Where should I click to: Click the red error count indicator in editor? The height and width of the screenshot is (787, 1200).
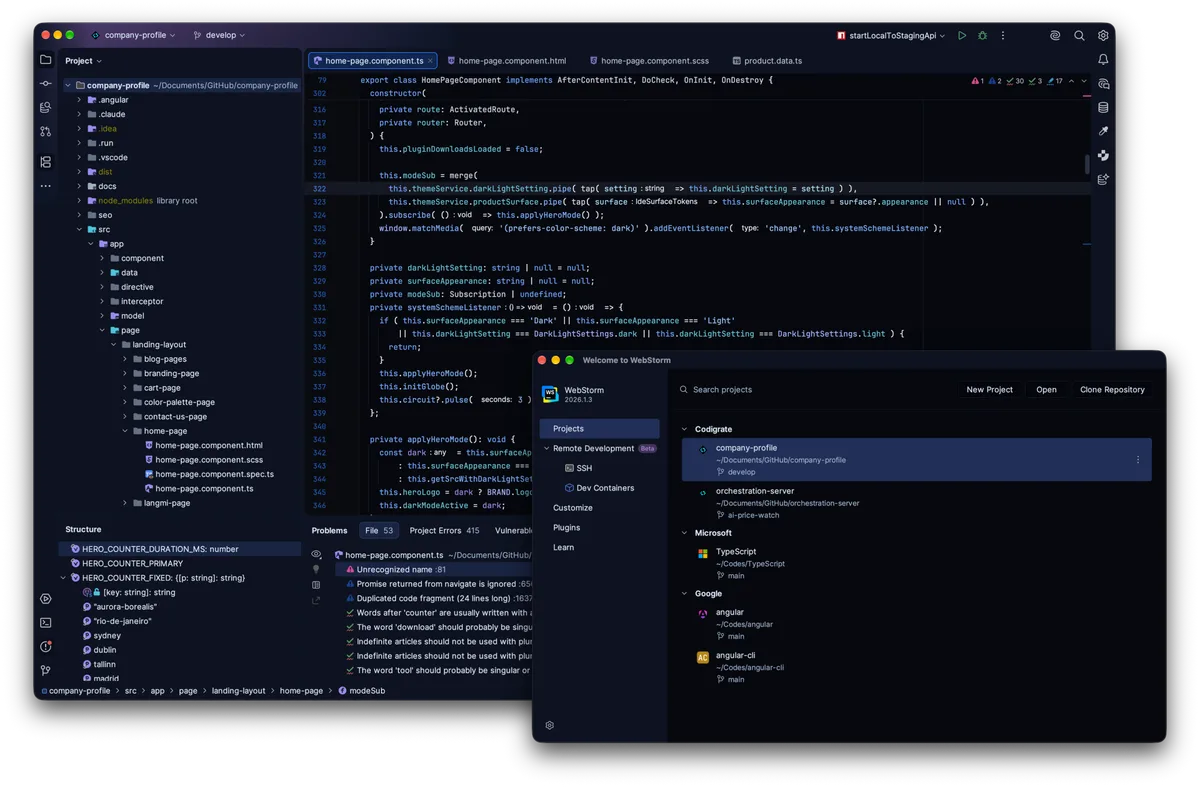[978, 81]
